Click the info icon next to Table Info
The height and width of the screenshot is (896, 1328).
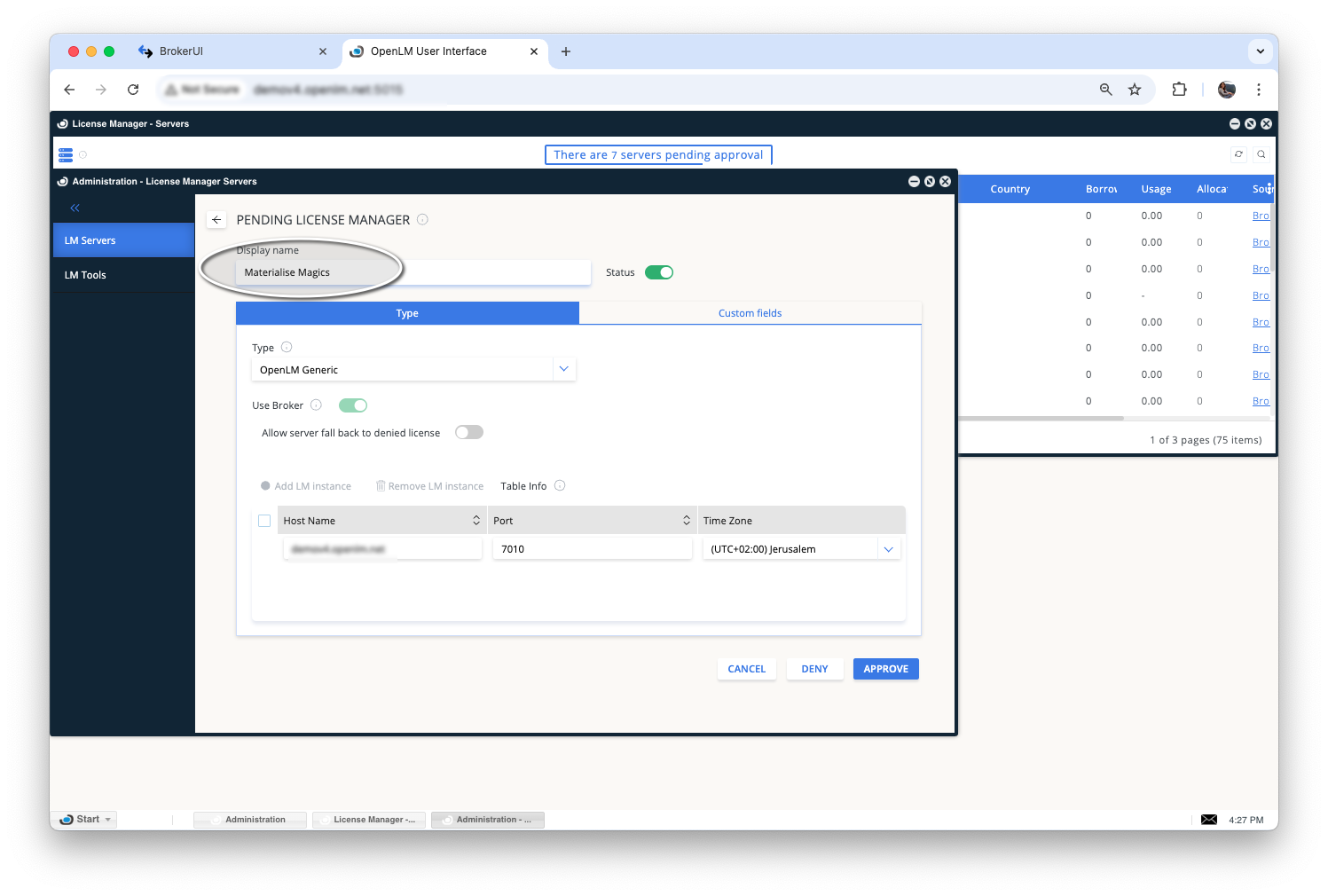point(560,486)
